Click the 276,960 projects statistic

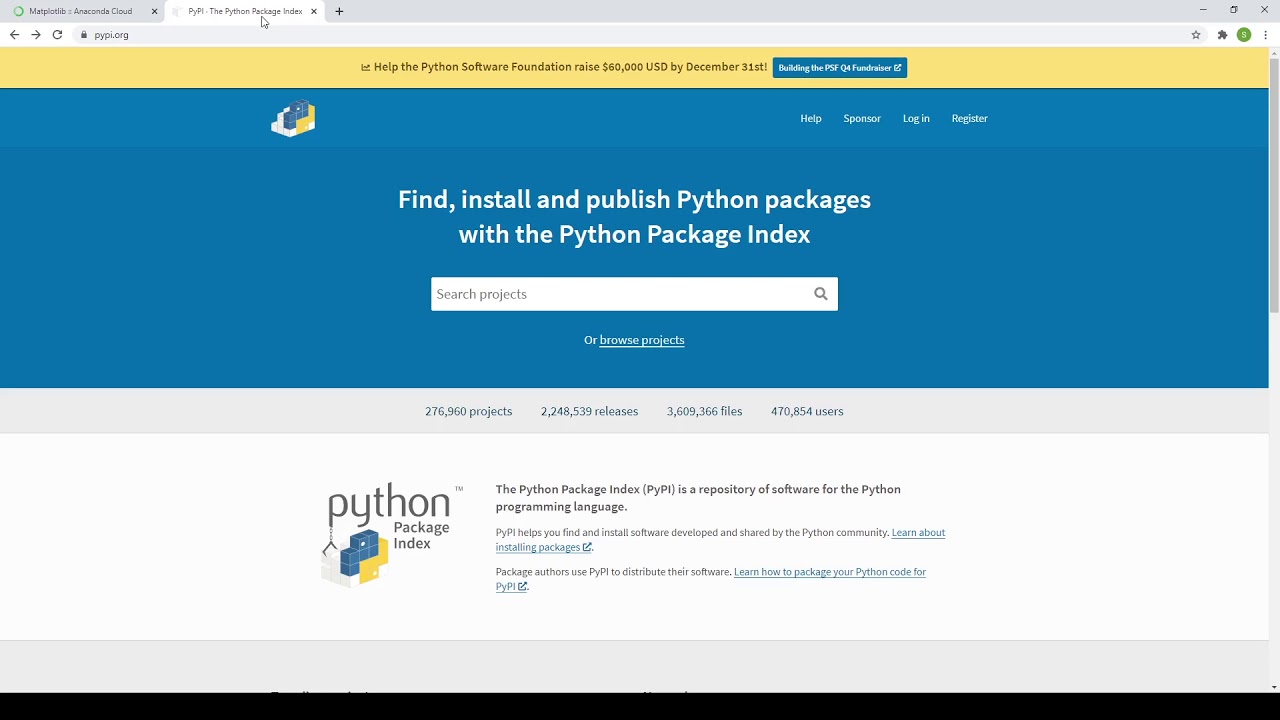[x=468, y=411]
